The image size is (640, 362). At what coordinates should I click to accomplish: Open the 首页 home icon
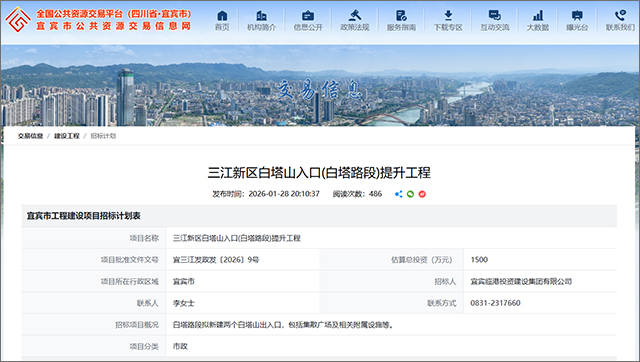[x=222, y=16]
